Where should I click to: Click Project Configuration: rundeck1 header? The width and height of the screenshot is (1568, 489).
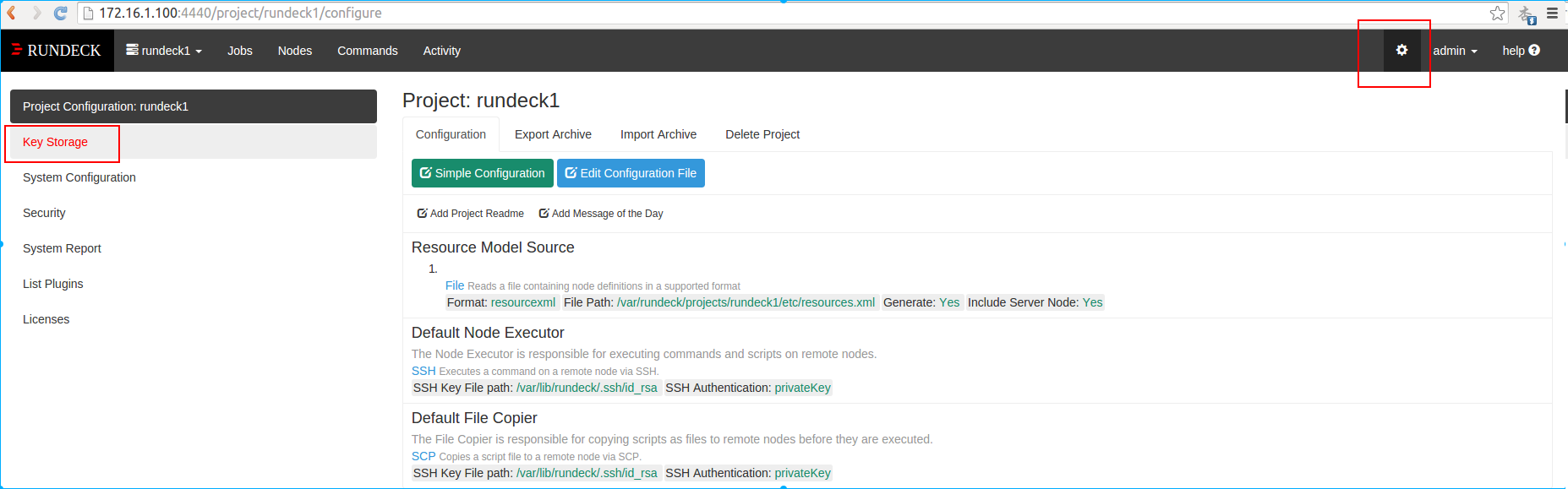click(x=194, y=106)
